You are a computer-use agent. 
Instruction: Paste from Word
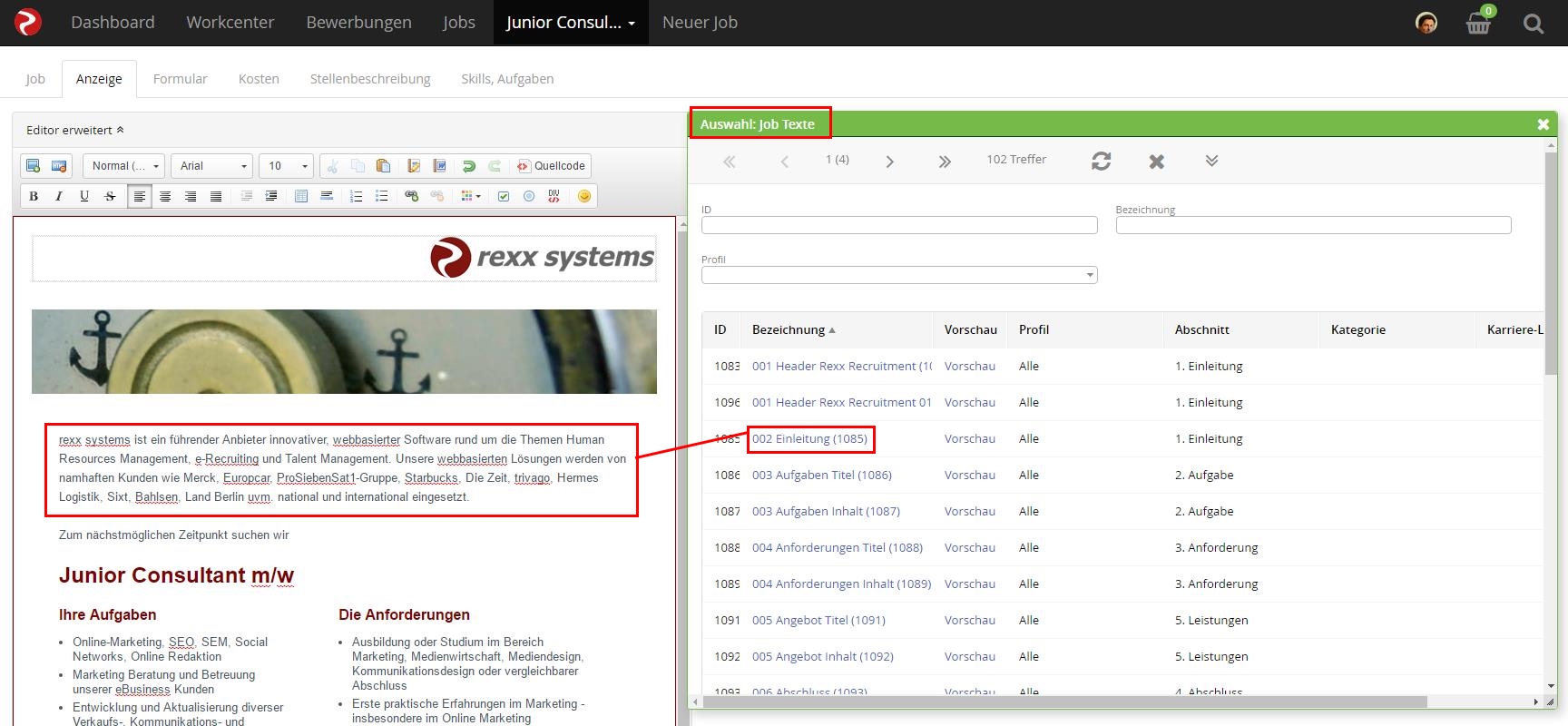(x=440, y=166)
